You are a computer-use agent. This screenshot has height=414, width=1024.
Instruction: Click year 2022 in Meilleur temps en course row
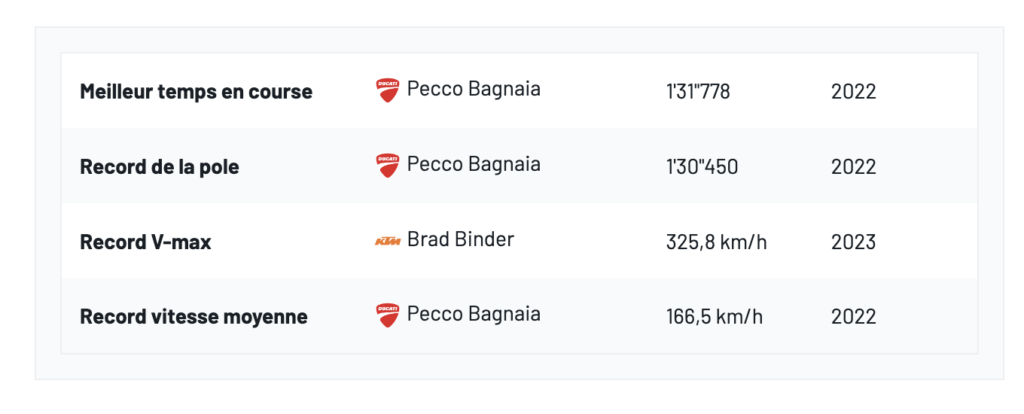pyautogui.click(x=853, y=92)
